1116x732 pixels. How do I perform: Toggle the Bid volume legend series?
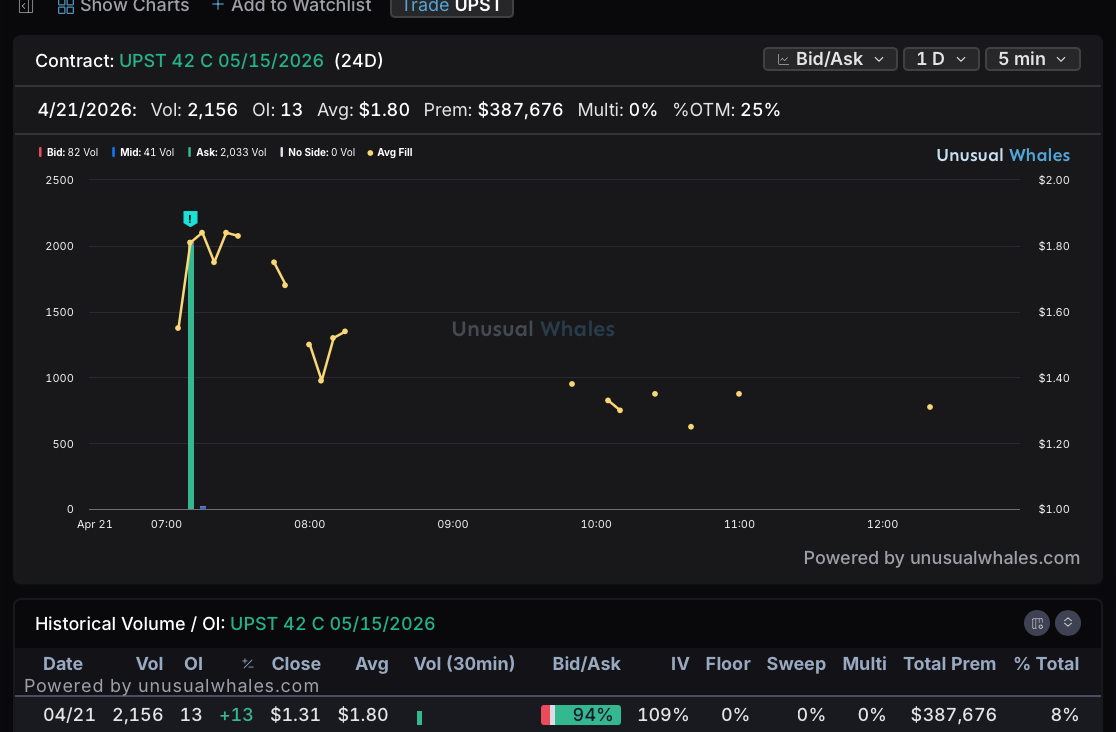coord(68,152)
